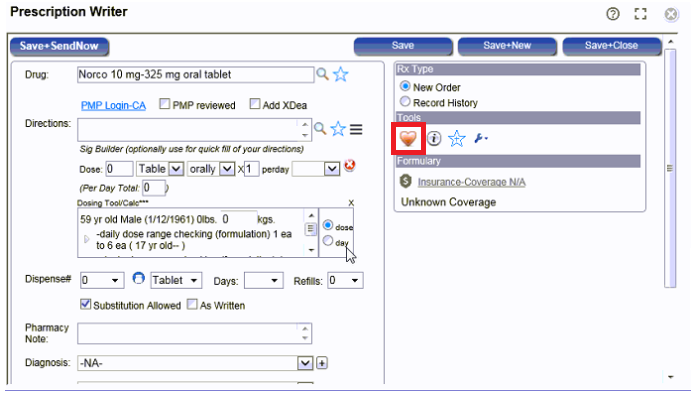The image size is (692, 401).
Task: Open the hamburger menu beside Directions
Action: [x=356, y=129]
